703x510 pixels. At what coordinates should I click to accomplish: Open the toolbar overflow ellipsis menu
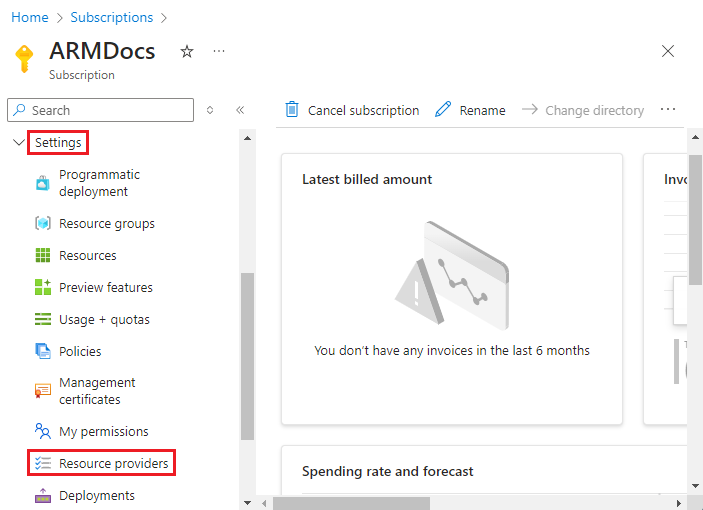pyautogui.click(x=668, y=109)
